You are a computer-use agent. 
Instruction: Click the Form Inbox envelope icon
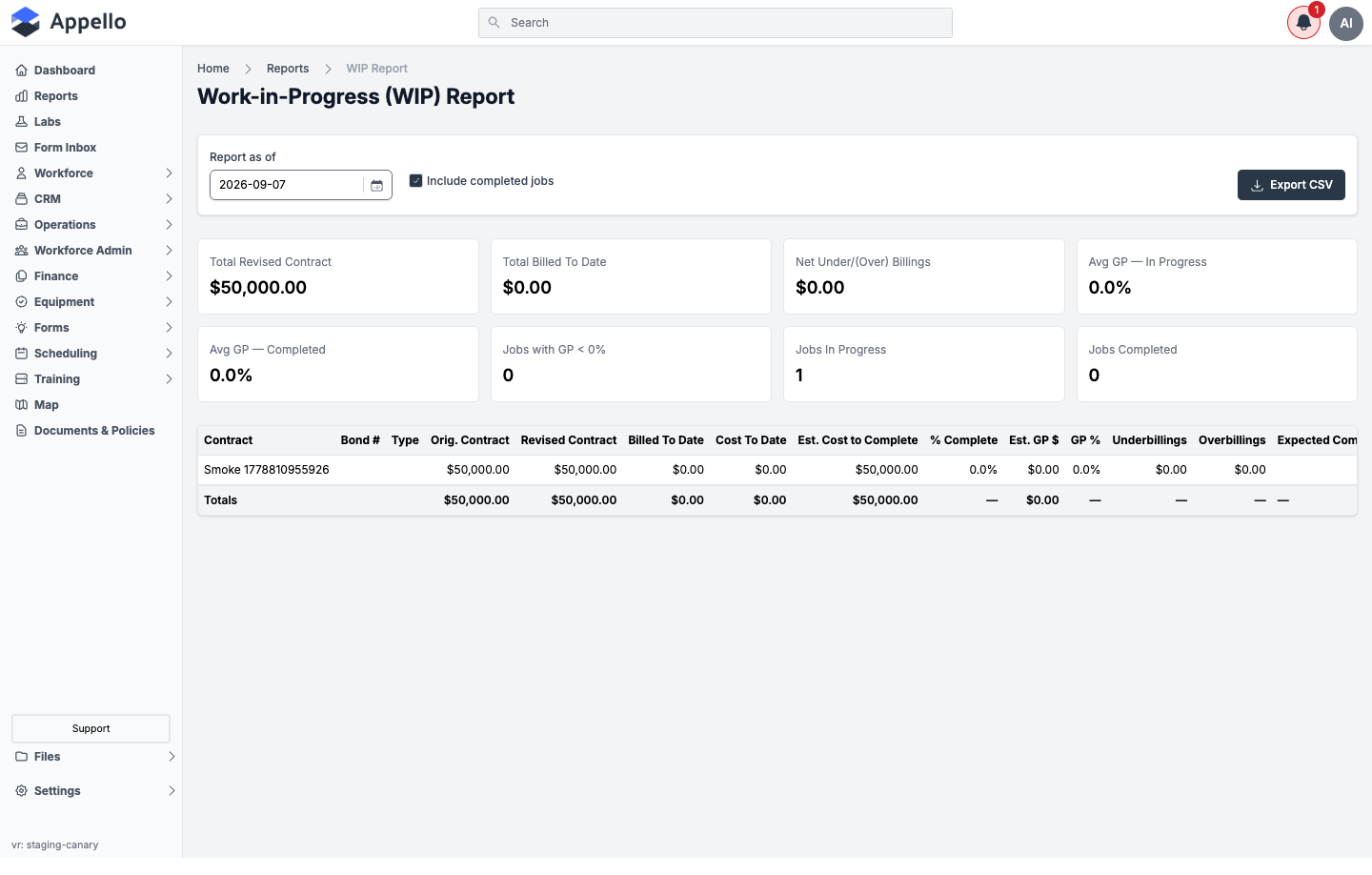point(21,148)
